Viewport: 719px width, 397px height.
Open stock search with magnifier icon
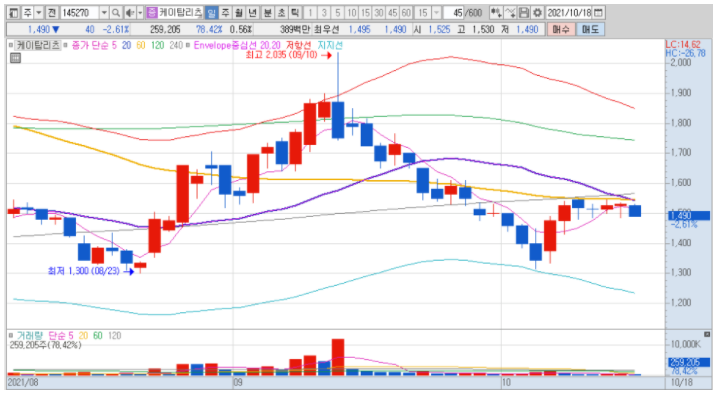click(116, 13)
